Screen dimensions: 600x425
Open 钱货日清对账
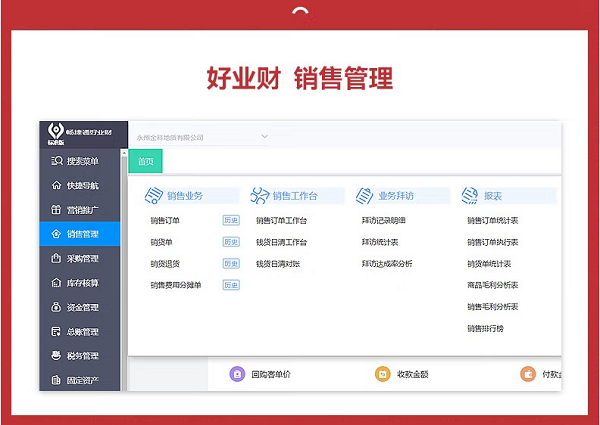tap(278, 264)
